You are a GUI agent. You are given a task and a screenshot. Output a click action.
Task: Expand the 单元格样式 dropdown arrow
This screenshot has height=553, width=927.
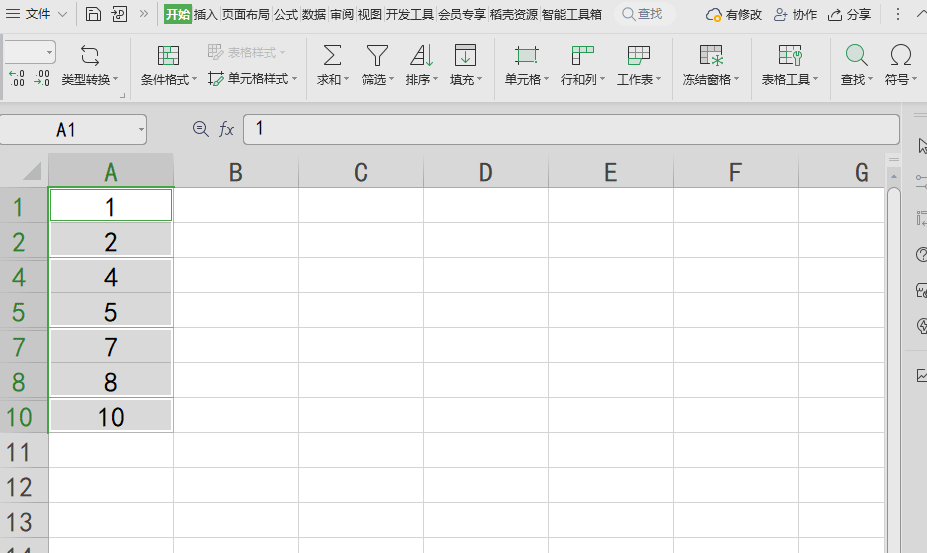pos(294,79)
